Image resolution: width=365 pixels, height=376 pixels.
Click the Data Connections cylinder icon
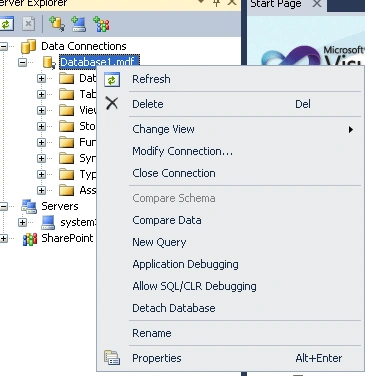pos(28,46)
